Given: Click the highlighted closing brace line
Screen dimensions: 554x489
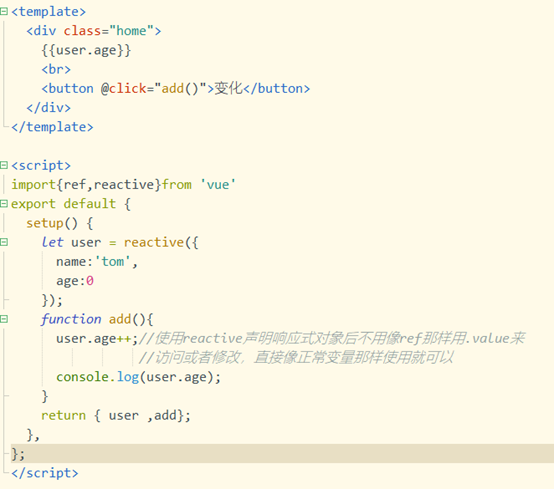Looking at the screenshot, I should point(282,454).
